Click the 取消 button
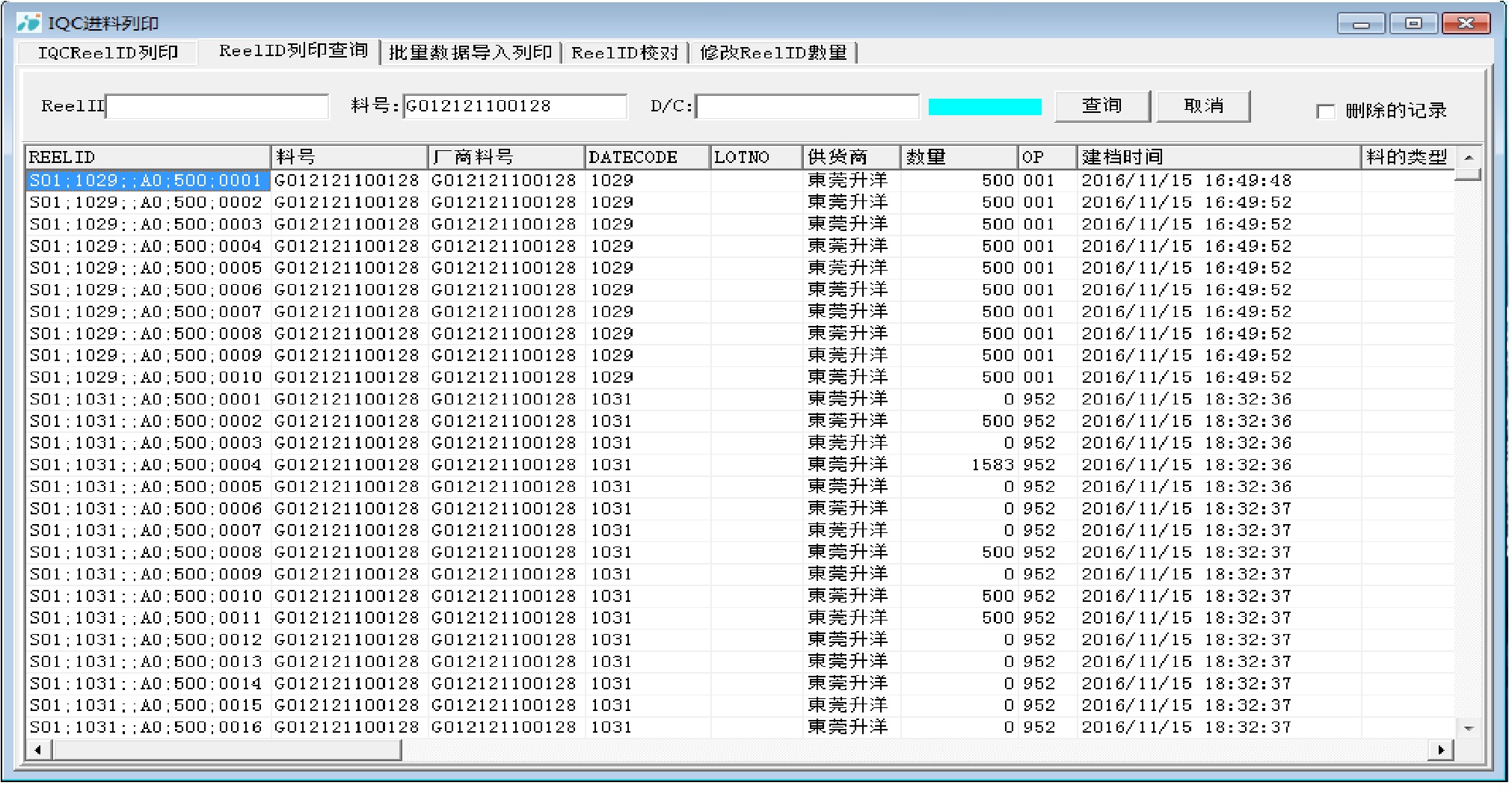Image resolution: width=1512 pixels, height=791 pixels. click(1204, 106)
